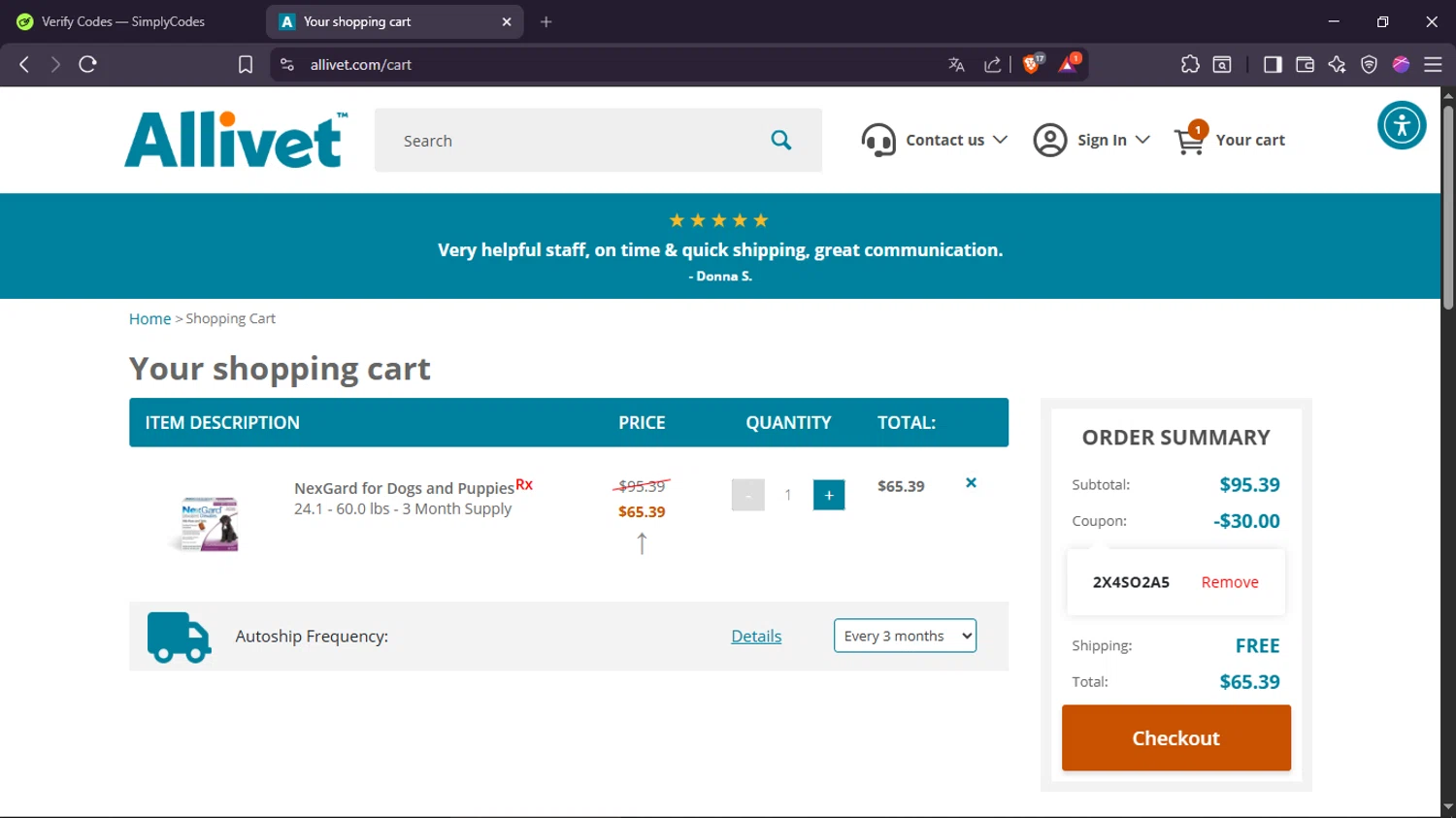The image size is (1456, 818).
Task: Open a new browser tab
Action: coord(546,21)
